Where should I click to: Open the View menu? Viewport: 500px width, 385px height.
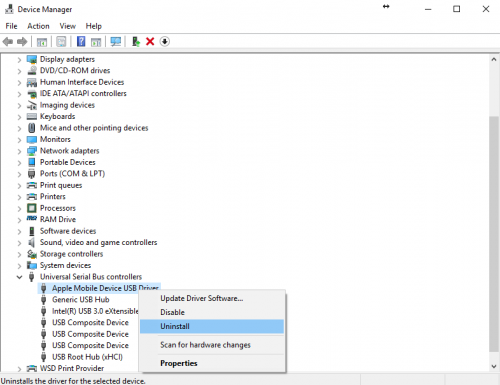pyautogui.click(x=68, y=26)
